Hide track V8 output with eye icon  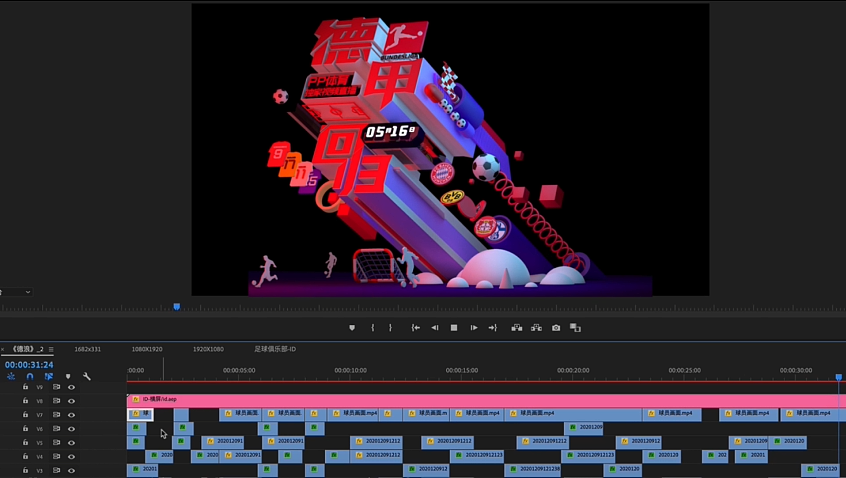coord(71,401)
